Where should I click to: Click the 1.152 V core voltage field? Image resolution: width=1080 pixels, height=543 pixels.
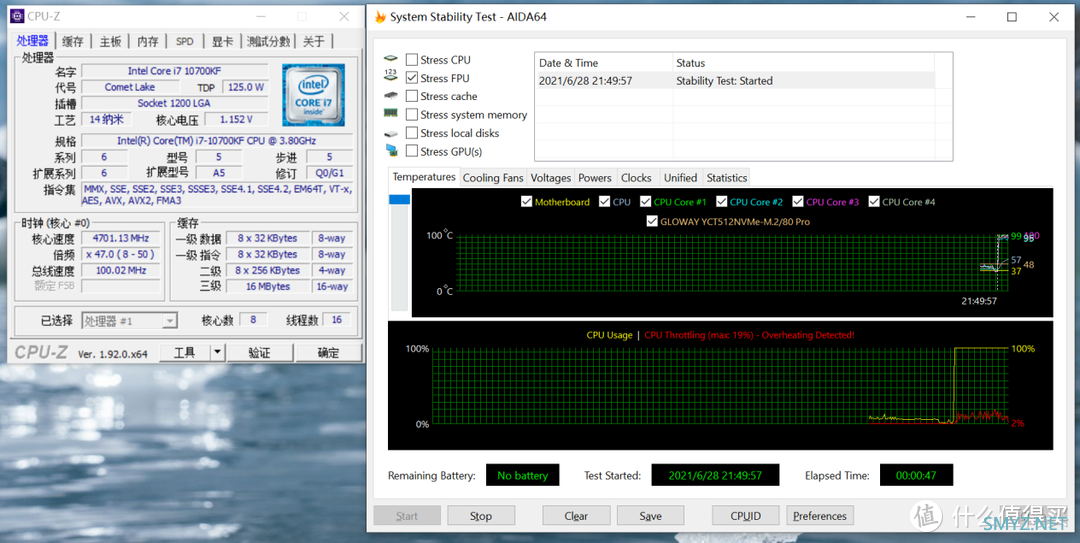[x=236, y=119]
